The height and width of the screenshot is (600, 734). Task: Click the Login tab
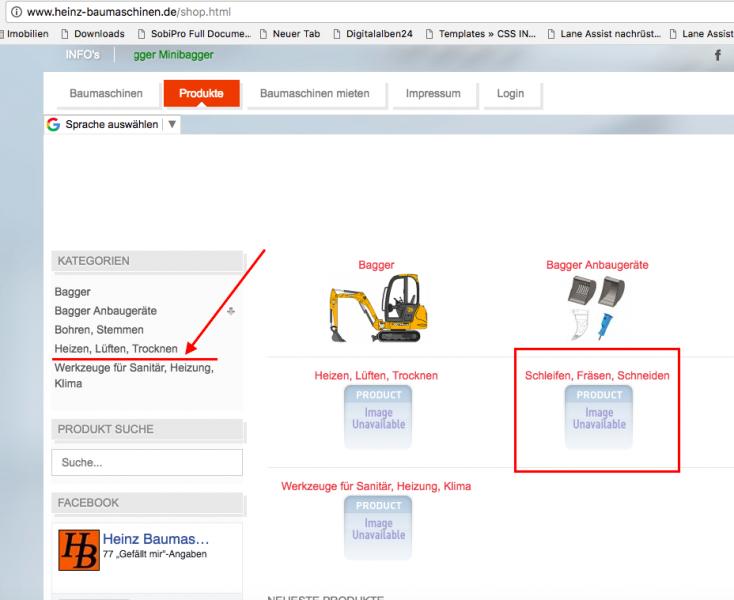(x=510, y=94)
